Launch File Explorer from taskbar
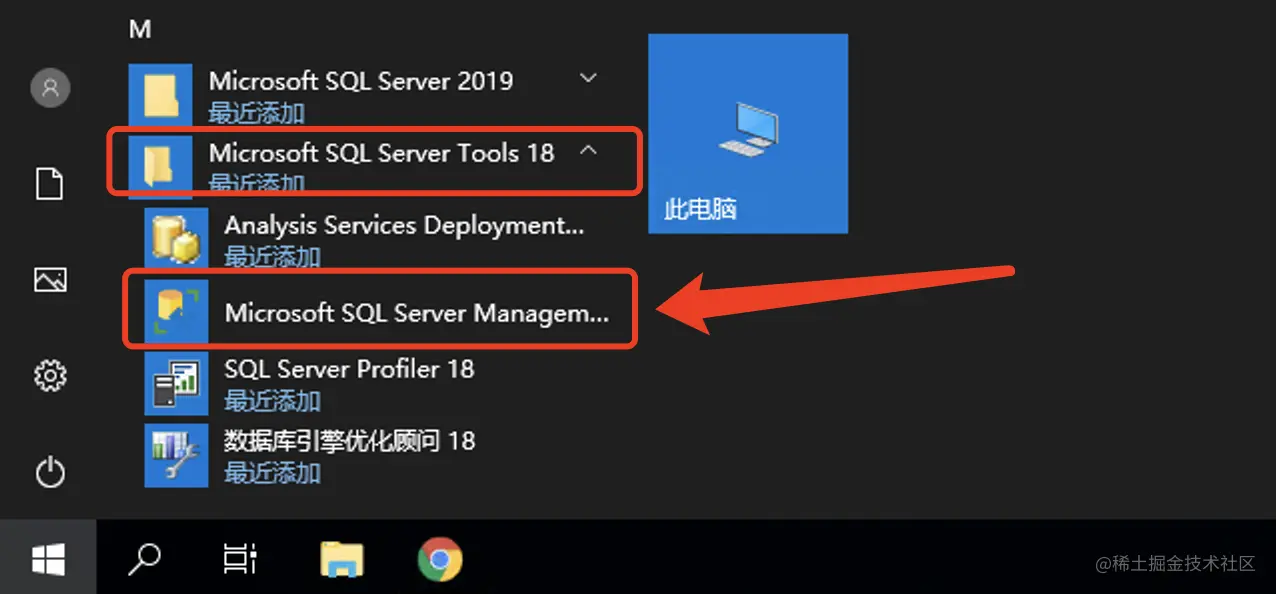This screenshot has width=1276, height=594. click(342, 560)
